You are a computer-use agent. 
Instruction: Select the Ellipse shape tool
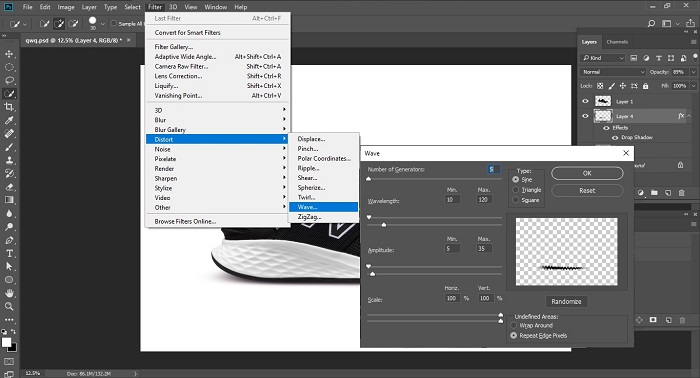(9, 280)
